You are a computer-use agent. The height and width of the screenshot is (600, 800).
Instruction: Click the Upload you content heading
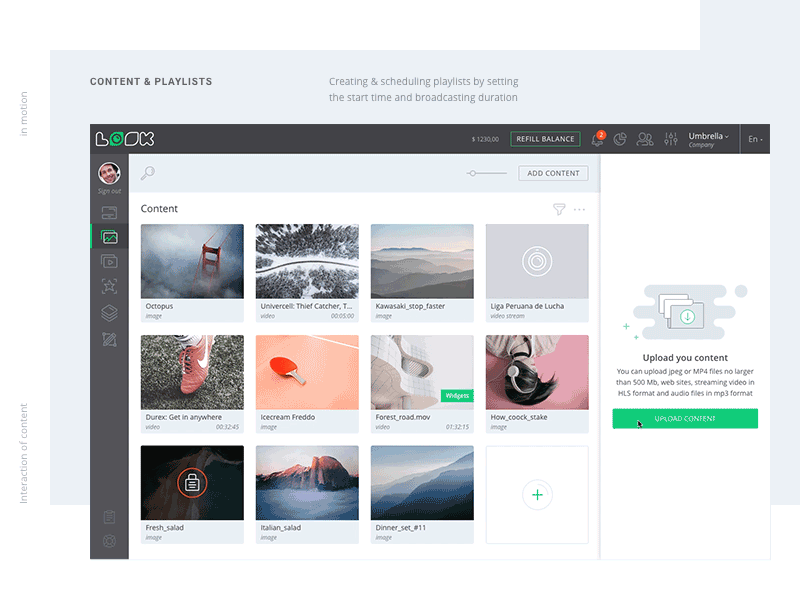coord(685,358)
